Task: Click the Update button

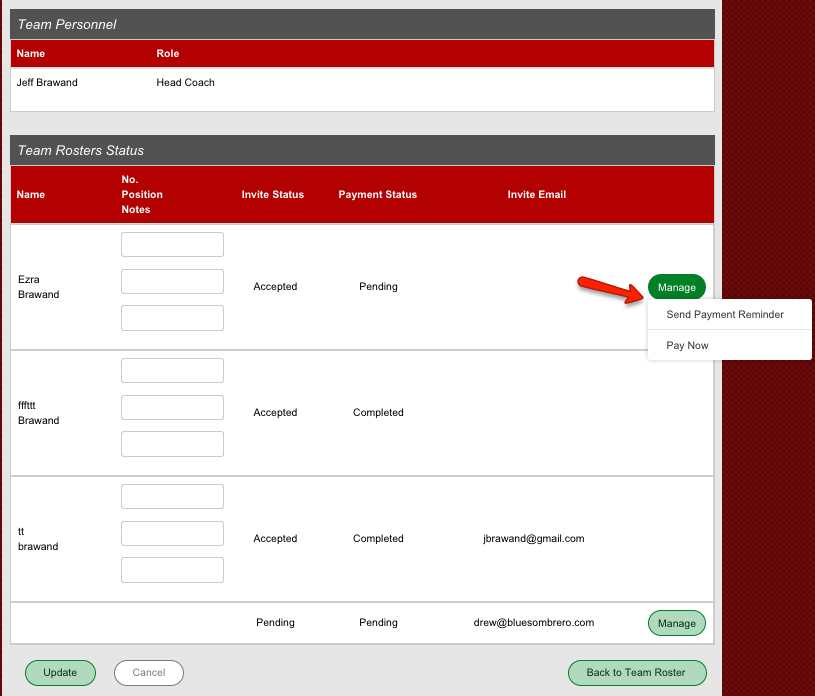Action: (60, 673)
